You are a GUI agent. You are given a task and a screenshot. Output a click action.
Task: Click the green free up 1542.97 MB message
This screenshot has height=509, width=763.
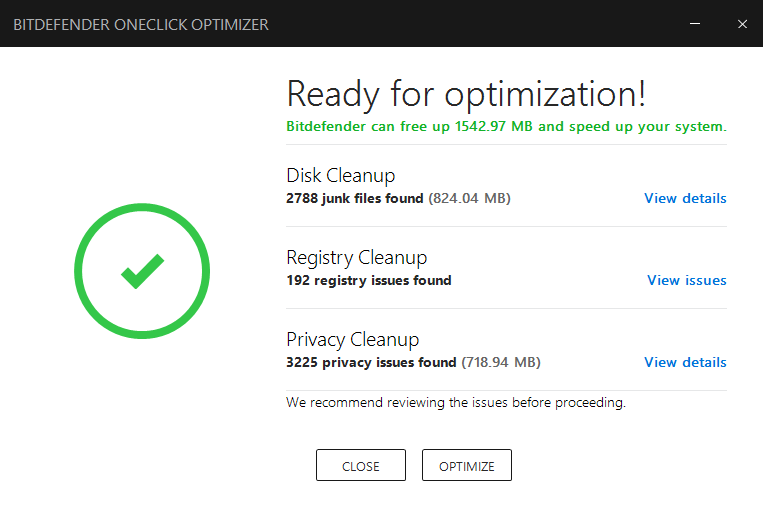[506, 127]
